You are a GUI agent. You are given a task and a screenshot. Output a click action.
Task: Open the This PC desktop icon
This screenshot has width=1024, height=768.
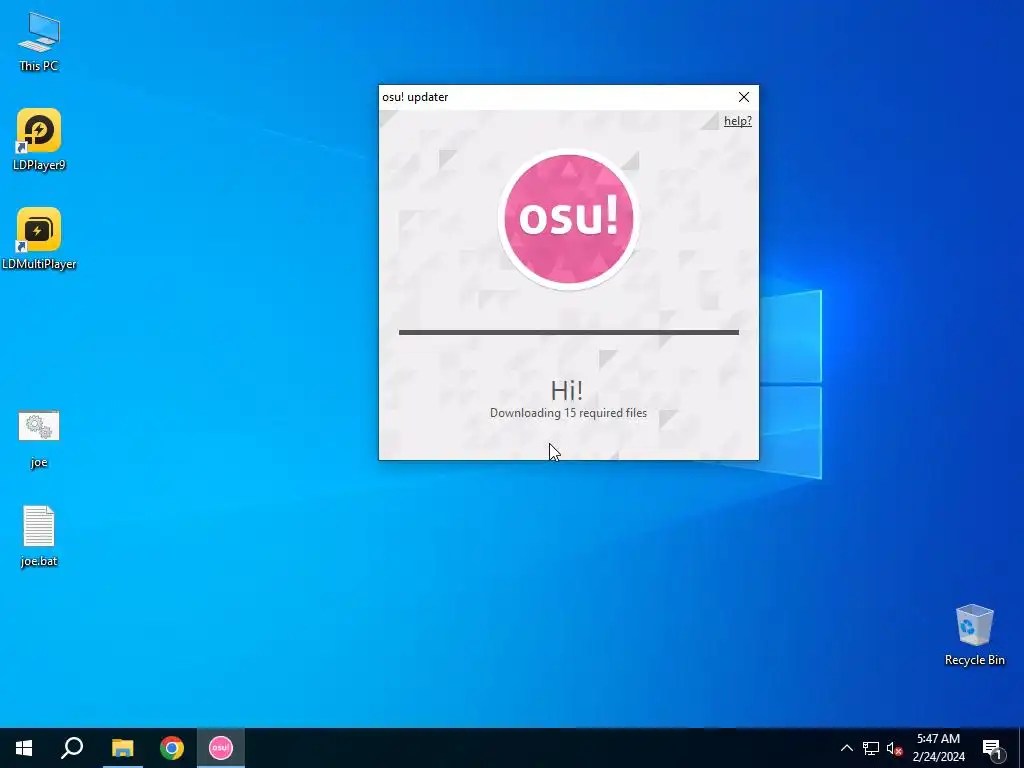pyautogui.click(x=39, y=42)
